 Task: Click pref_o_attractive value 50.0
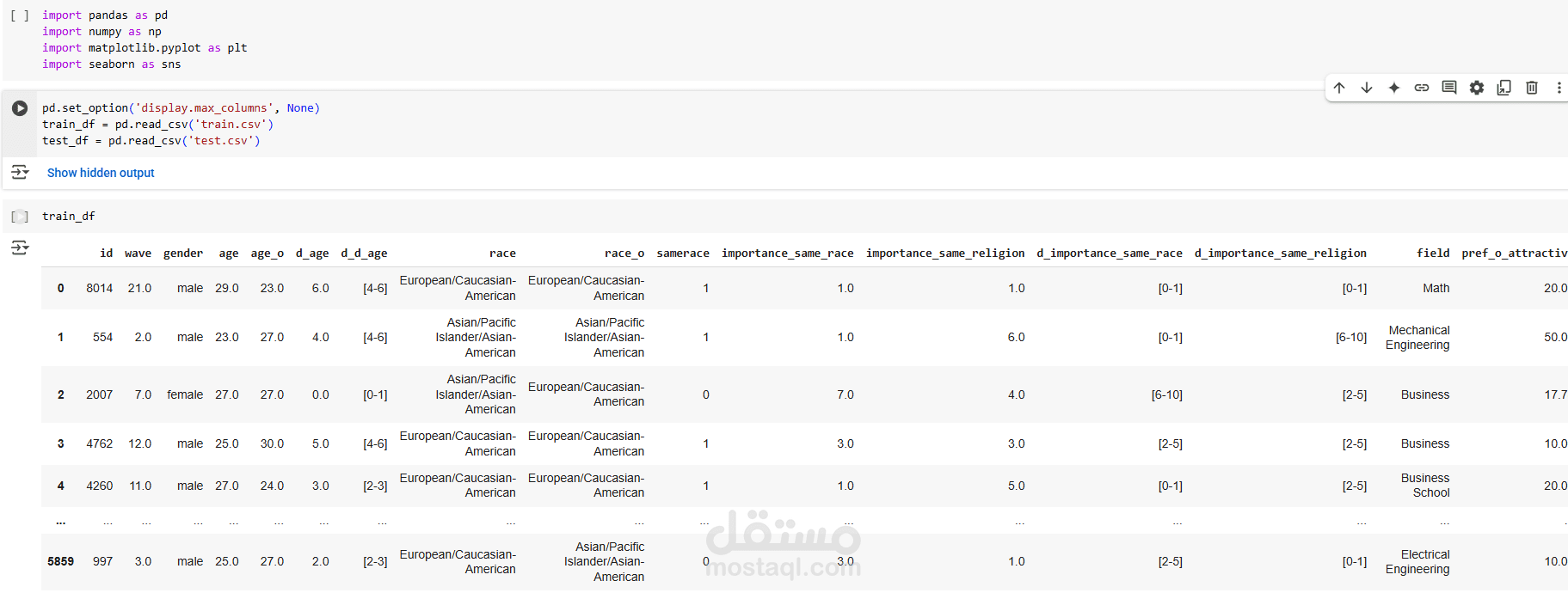point(1555,337)
